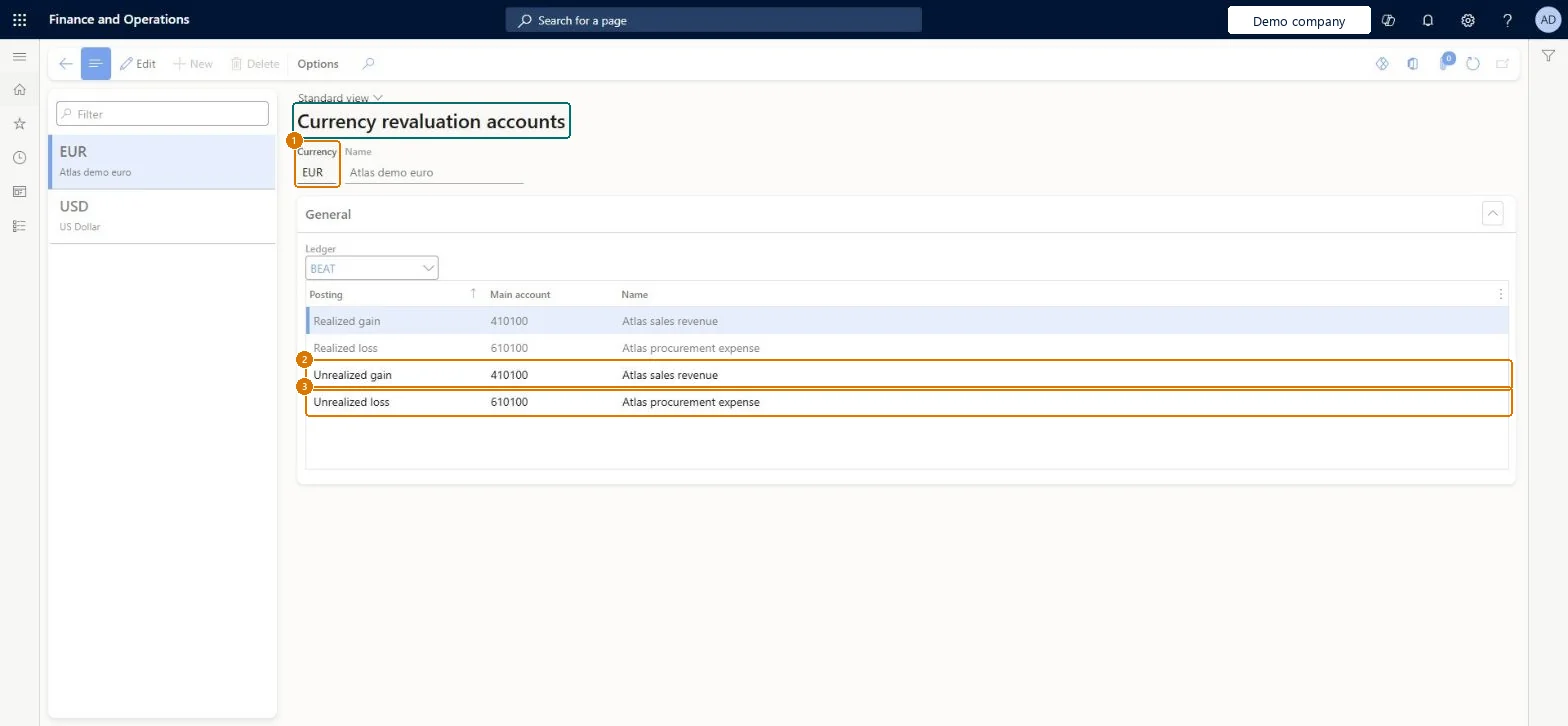Viewport: 1568px width, 726px height.
Task: Open attachments icon with zero badge
Action: pos(1445,62)
